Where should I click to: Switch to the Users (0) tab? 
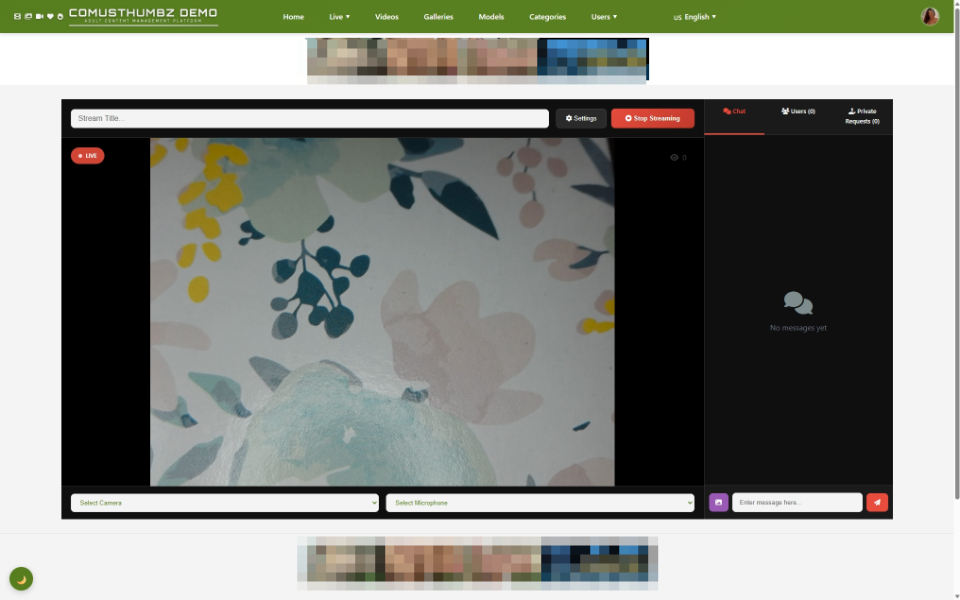click(798, 111)
